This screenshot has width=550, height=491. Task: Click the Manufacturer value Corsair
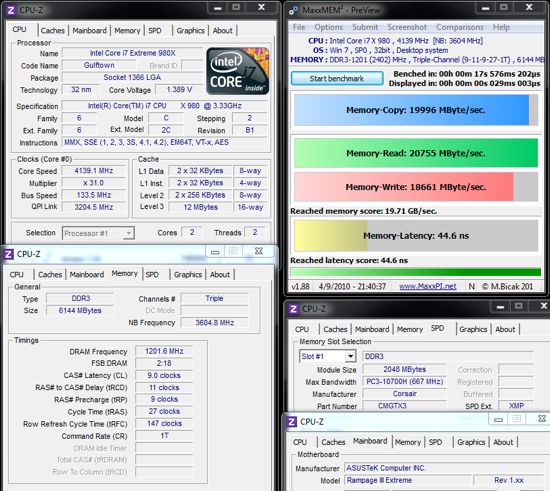pyautogui.click(x=404, y=394)
